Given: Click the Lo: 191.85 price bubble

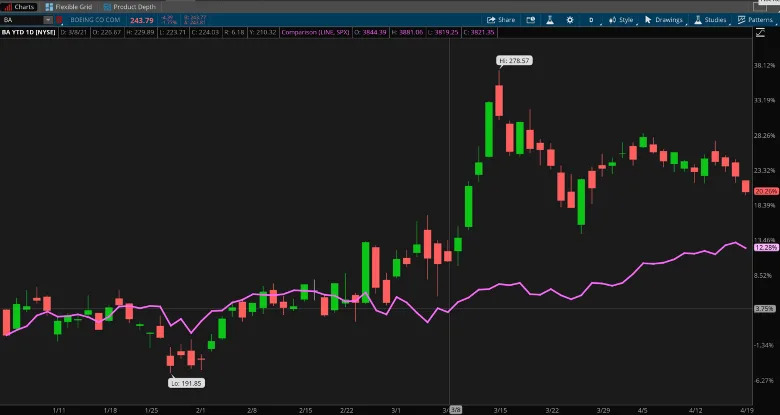Looking at the screenshot, I should pyautogui.click(x=185, y=383).
